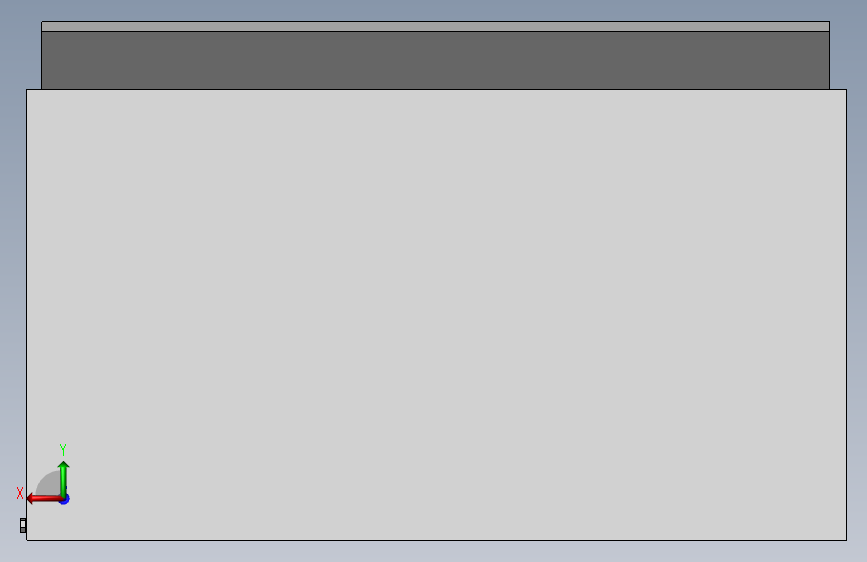This screenshot has height=562, width=867.
Task: Select the left edge of the front face
Action: 27,315
